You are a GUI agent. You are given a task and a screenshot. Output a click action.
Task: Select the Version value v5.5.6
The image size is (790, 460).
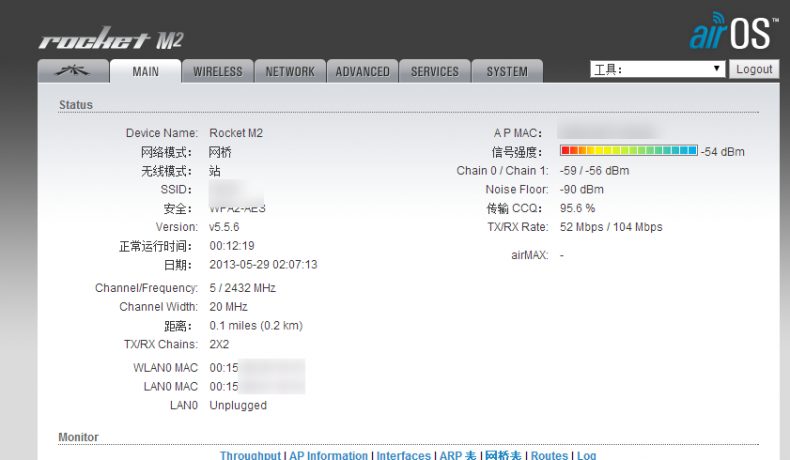(224, 227)
